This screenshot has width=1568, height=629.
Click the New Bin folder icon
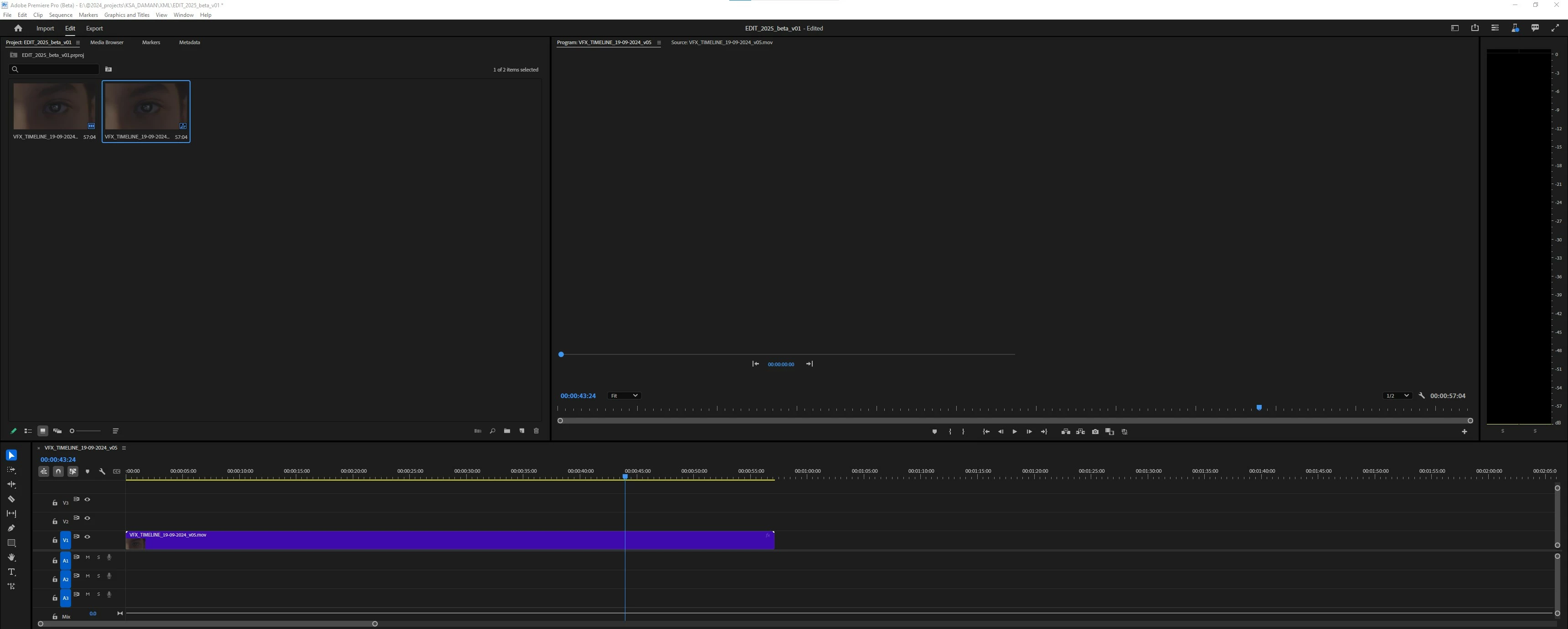click(507, 431)
